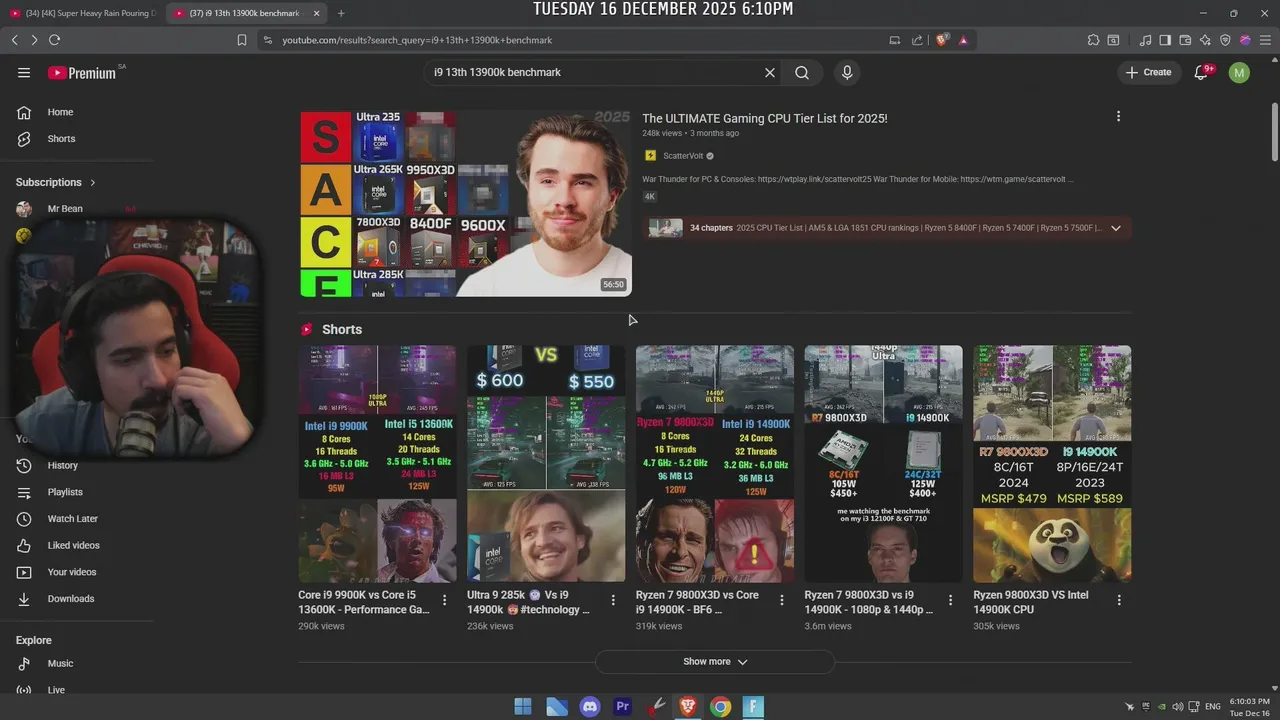Image resolution: width=1280 pixels, height=720 pixels.
Task: Open the Ryzen 9800X3D VS Intel 14900K CPU short
Action: [x=1052, y=464]
